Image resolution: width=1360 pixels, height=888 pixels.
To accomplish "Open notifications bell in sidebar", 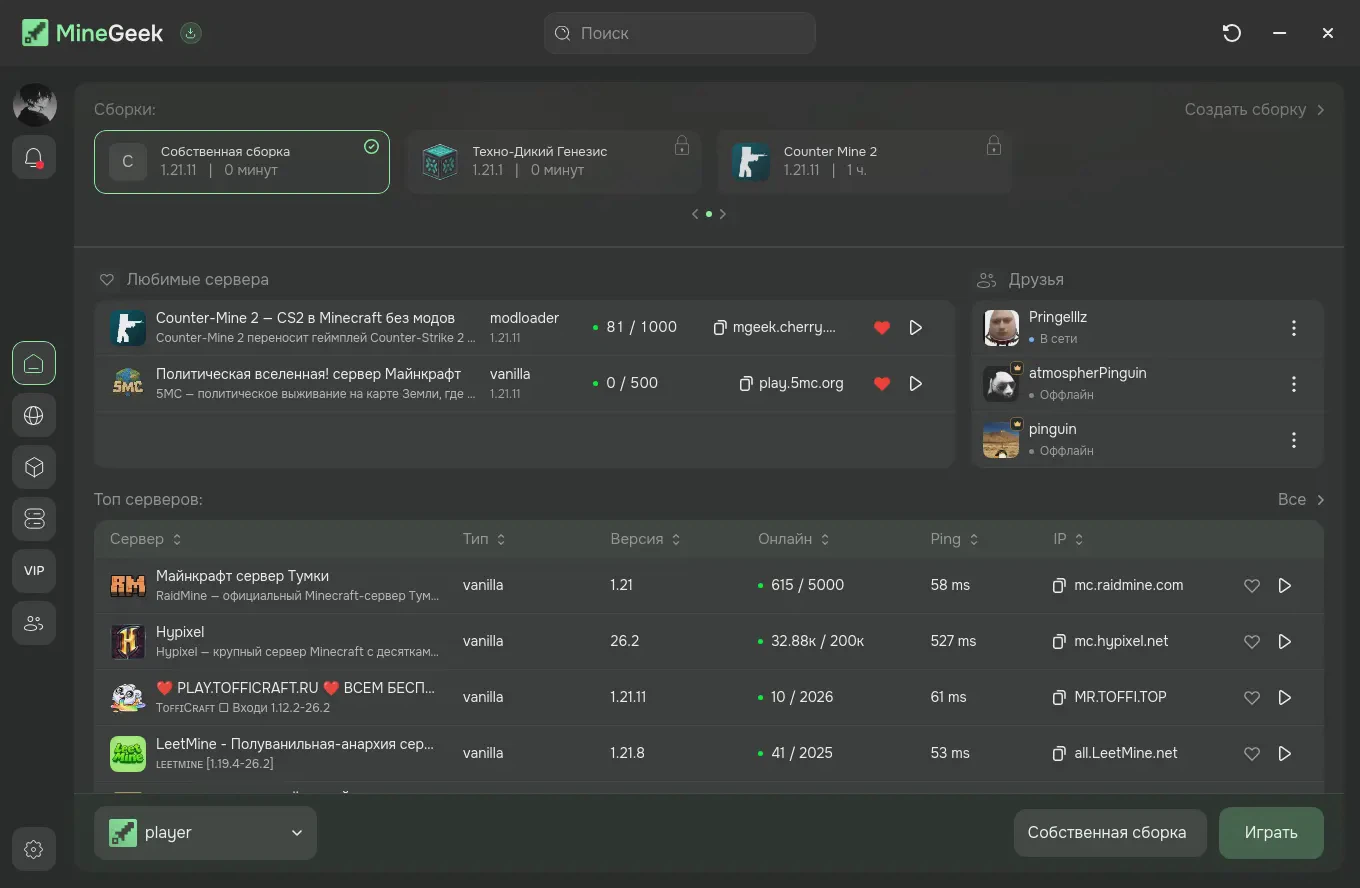I will click(34, 157).
